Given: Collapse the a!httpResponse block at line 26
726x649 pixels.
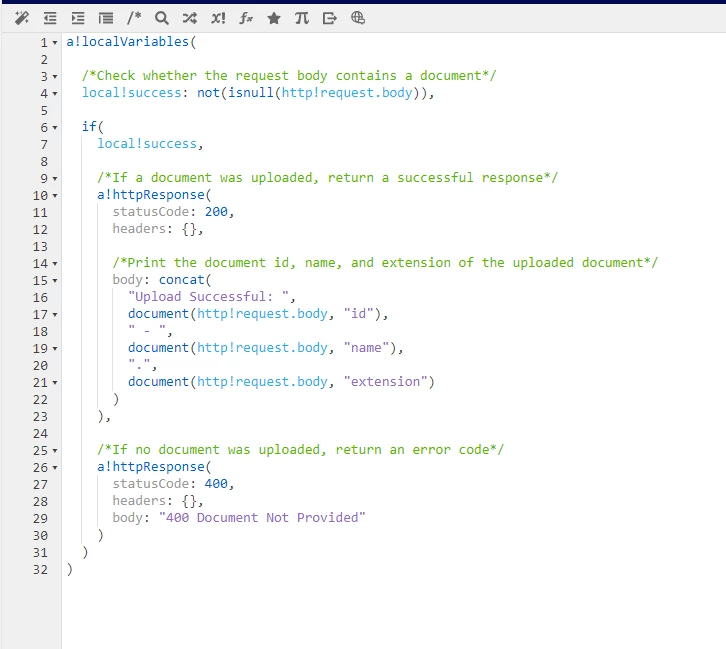Looking at the screenshot, I should (x=55, y=468).
